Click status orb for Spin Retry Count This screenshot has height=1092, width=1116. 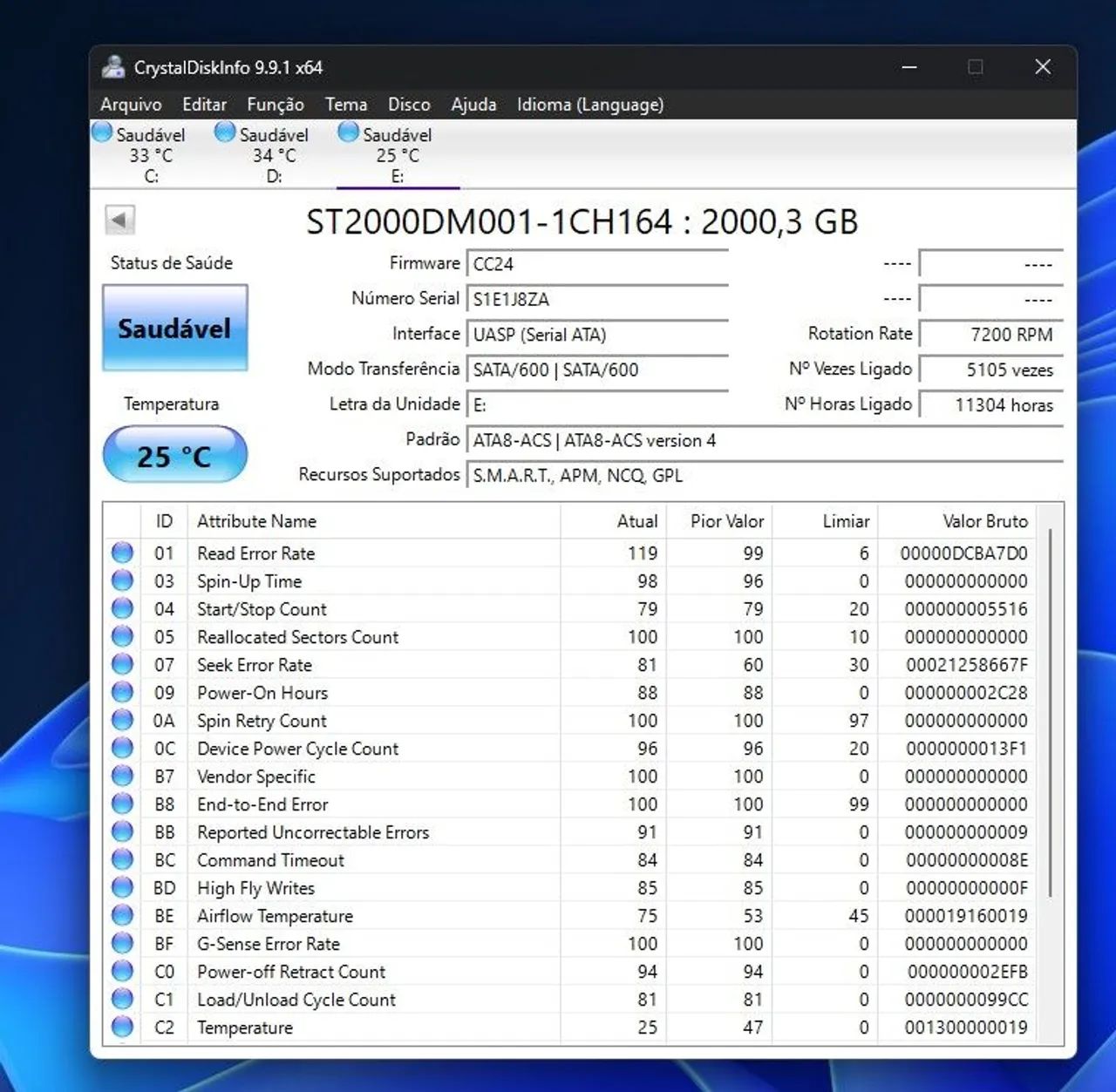coord(122,720)
